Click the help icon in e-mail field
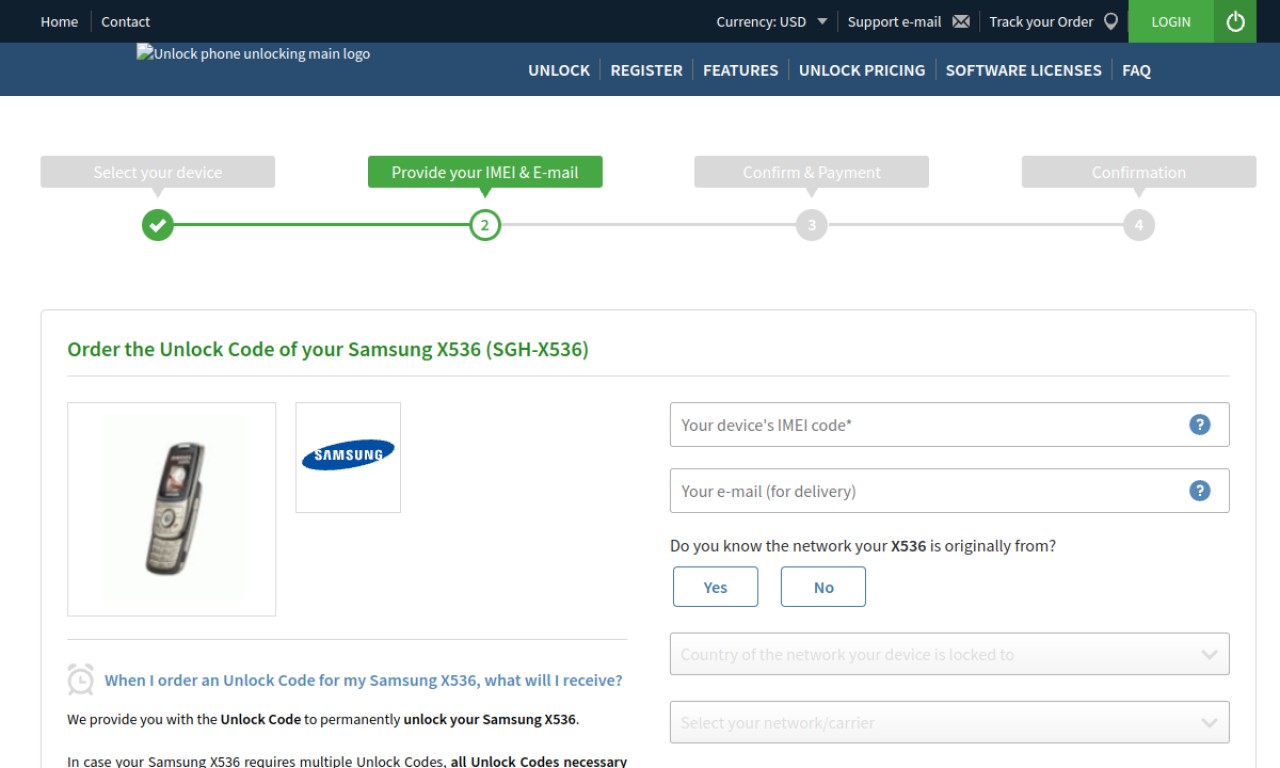Viewport: 1280px width, 768px height. point(1200,491)
